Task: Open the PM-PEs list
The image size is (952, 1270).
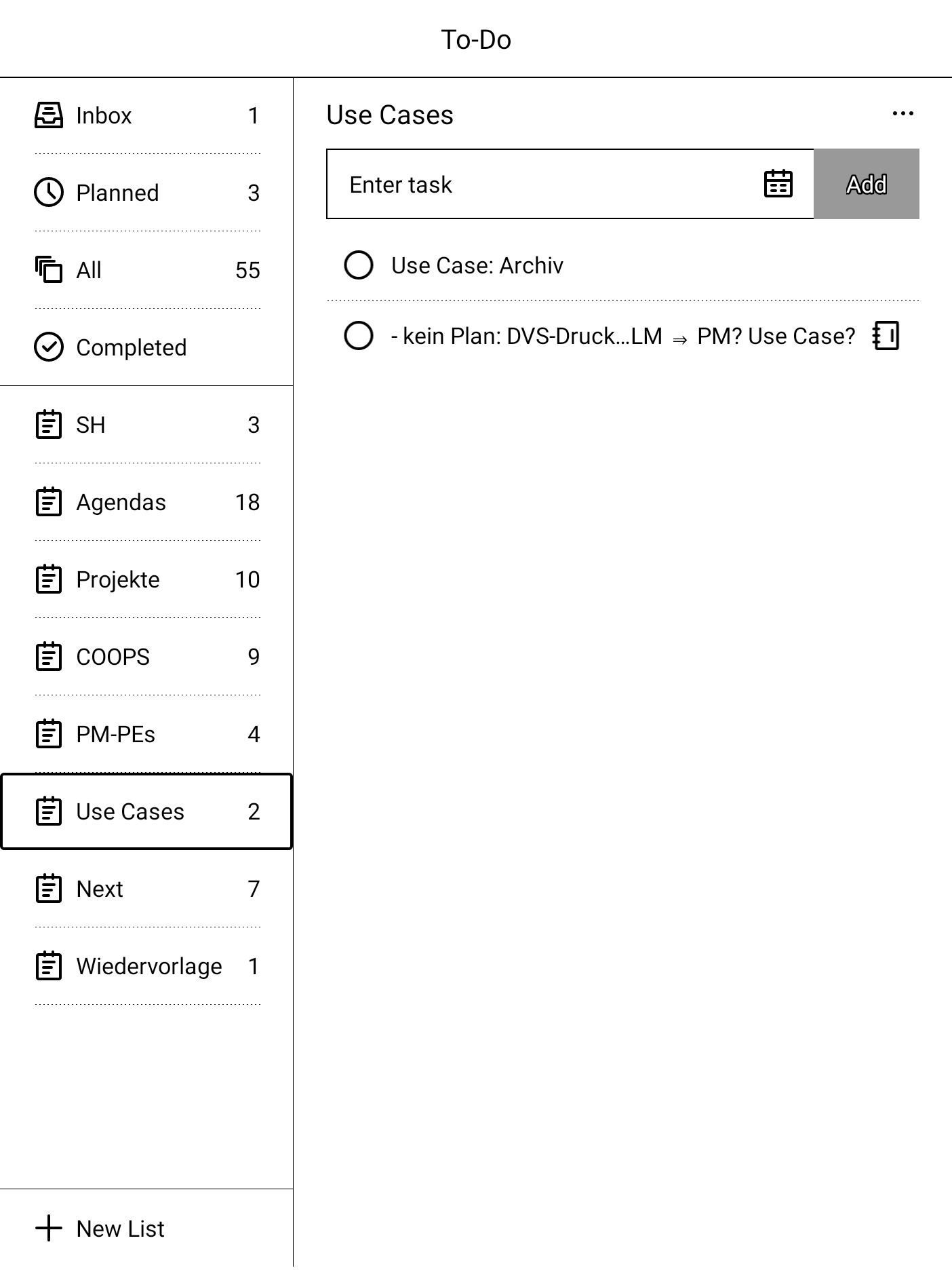Action: coord(147,734)
